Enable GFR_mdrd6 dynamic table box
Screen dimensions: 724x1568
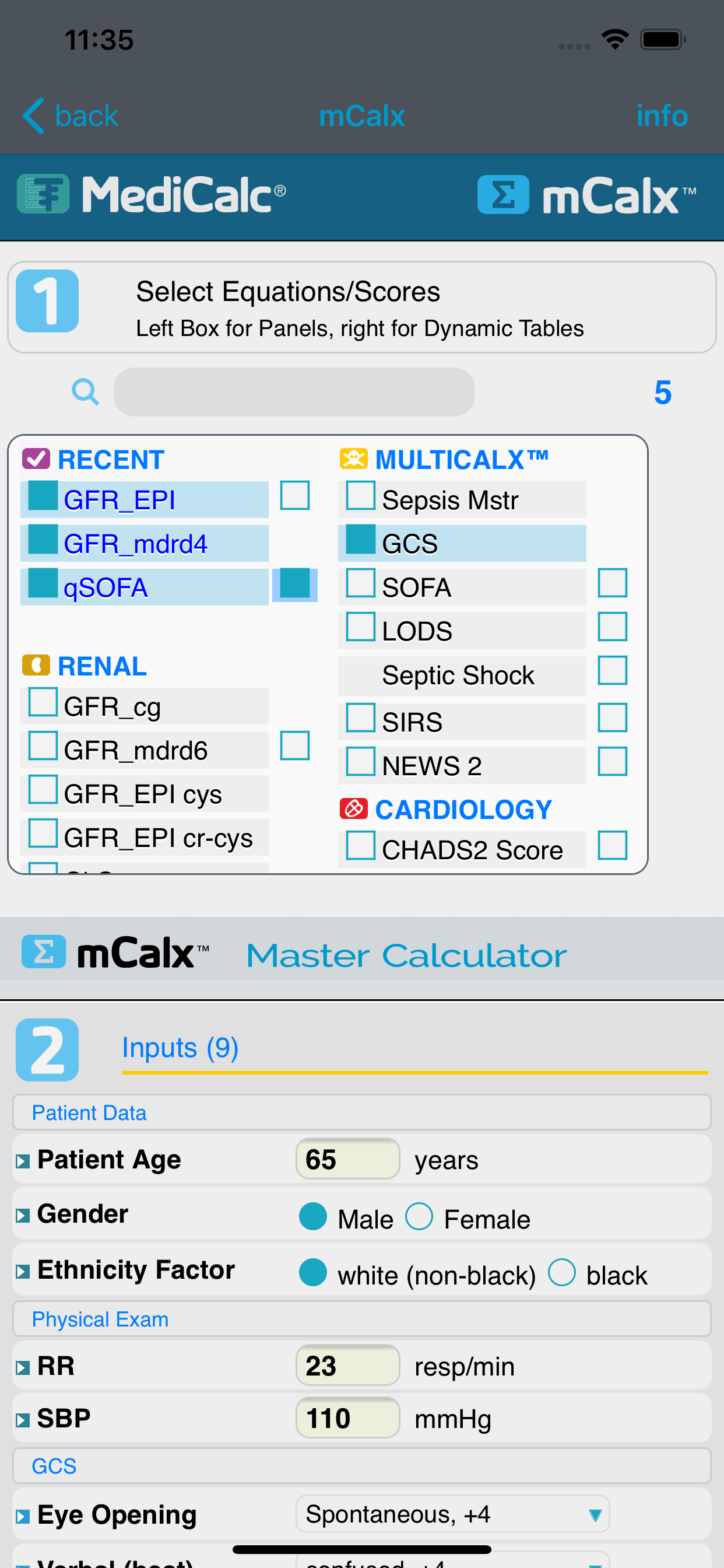tap(294, 745)
